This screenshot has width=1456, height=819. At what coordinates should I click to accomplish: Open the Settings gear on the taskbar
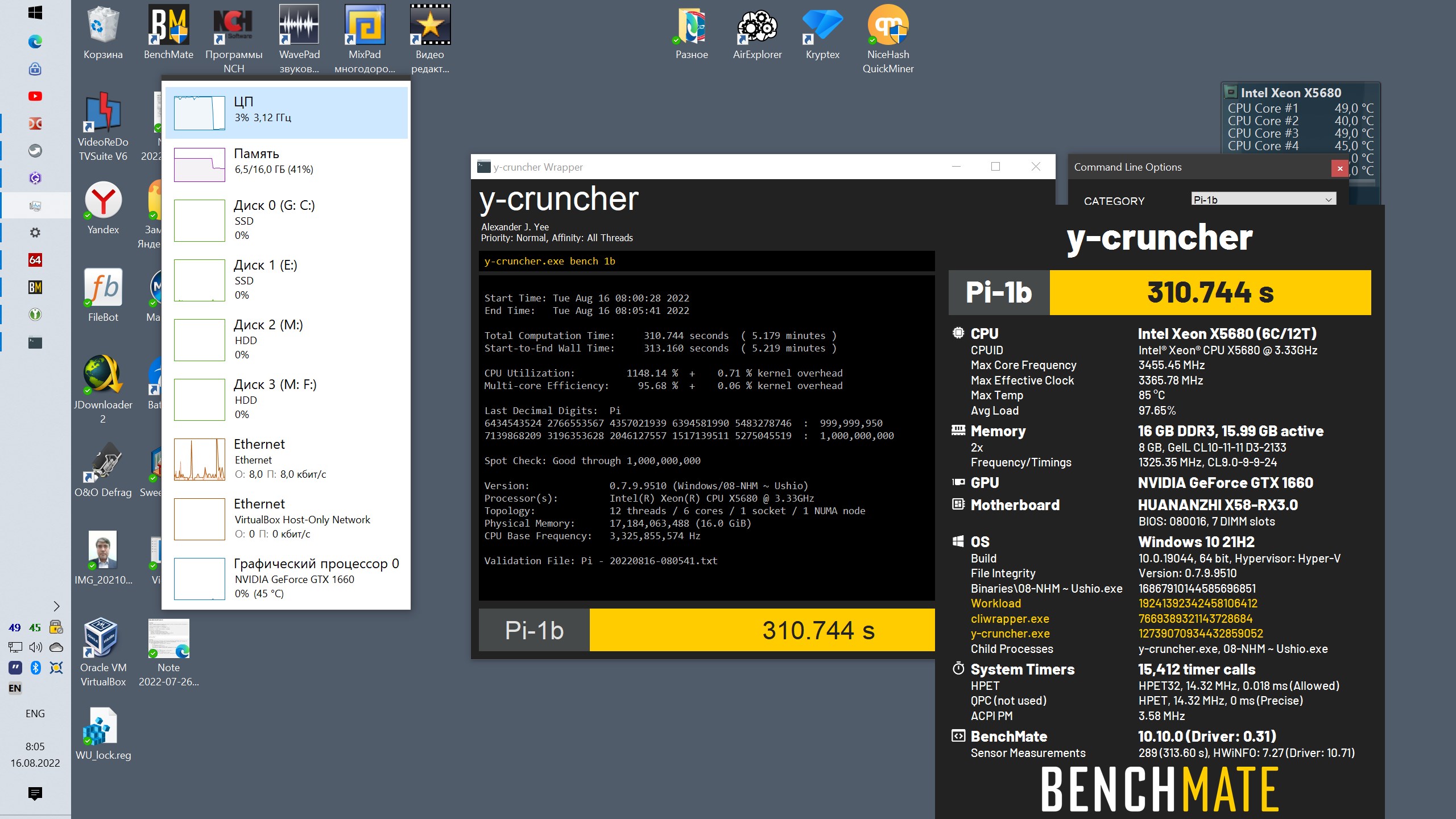[x=35, y=233]
